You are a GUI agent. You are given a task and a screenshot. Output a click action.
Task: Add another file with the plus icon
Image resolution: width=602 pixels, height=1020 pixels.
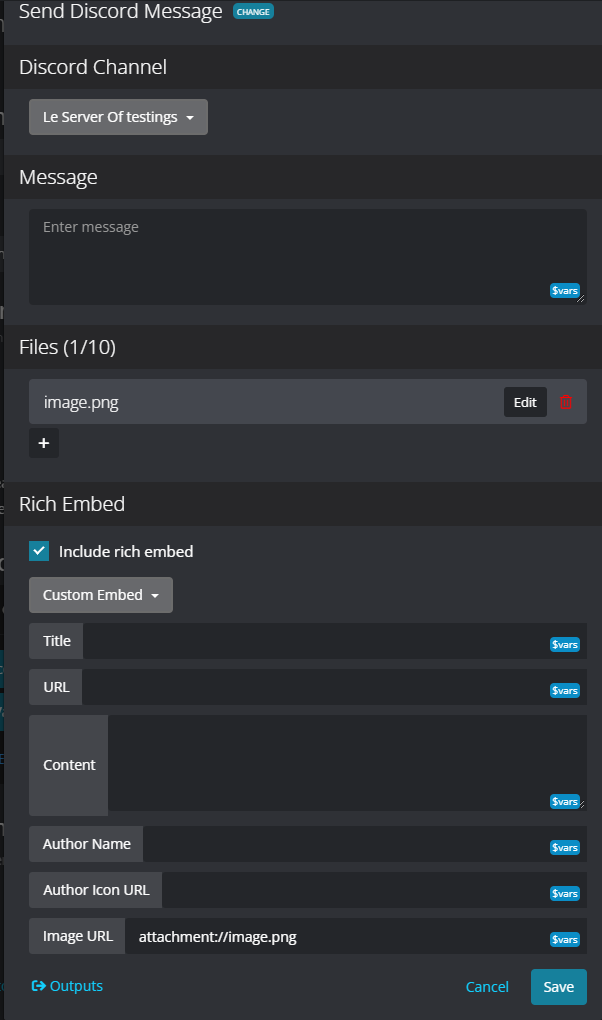[43, 443]
